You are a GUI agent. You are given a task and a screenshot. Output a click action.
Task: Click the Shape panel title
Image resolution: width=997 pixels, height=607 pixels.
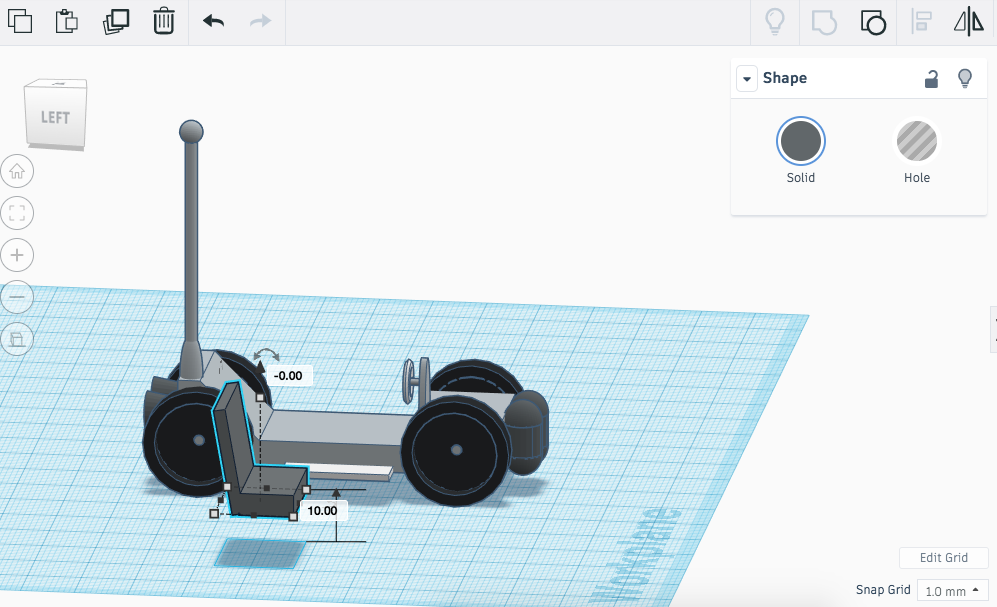coord(785,78)
